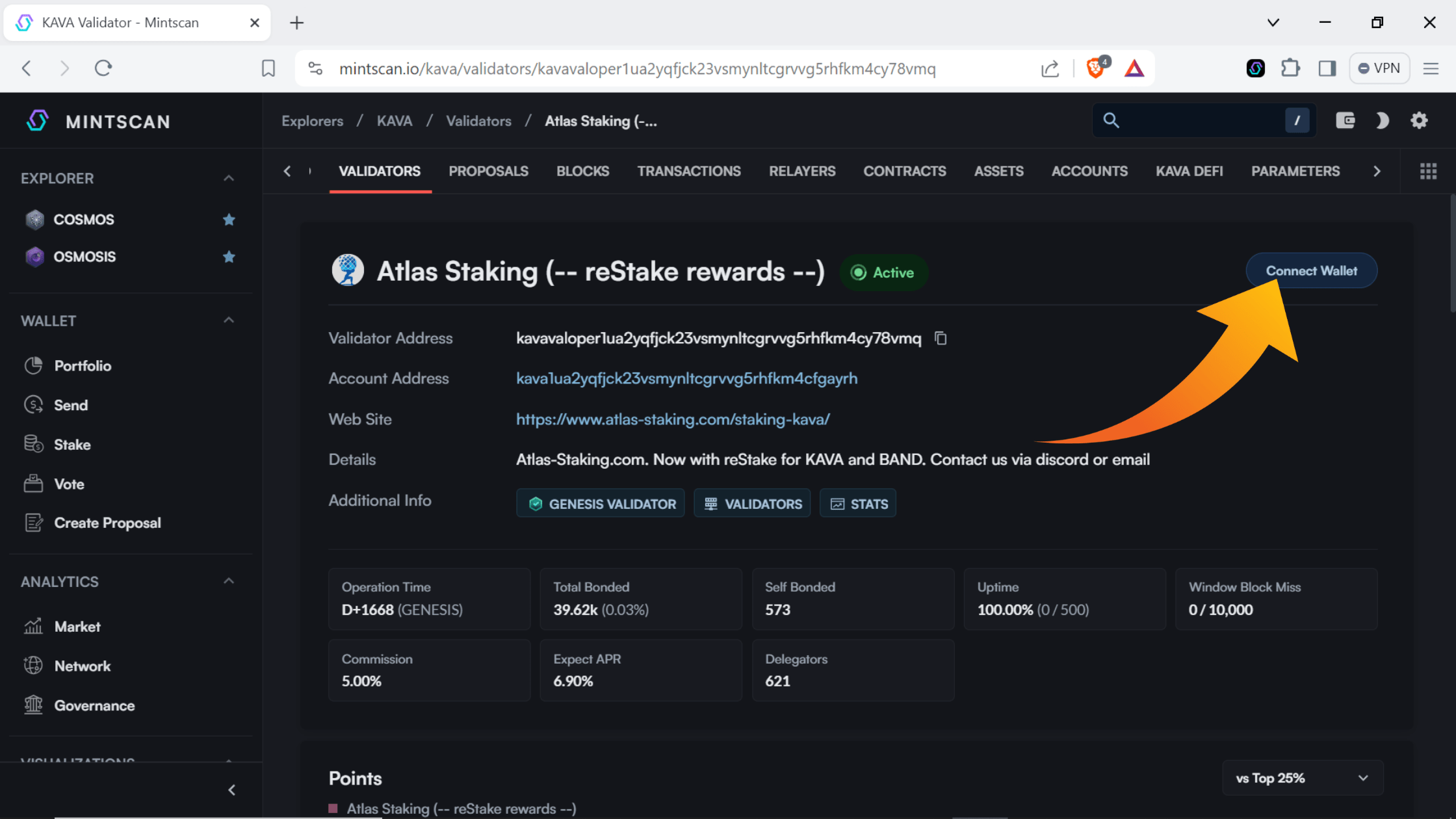Toggle dark mode with the moon icon
The height and width of the screenshot is (819, 1456).
pyautogui.click(x=1382, y=120)
